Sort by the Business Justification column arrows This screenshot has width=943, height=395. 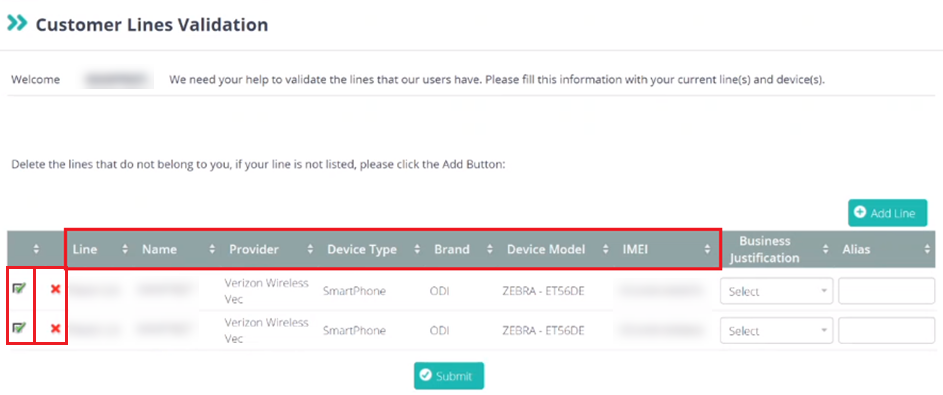click(x=826, y=249)
